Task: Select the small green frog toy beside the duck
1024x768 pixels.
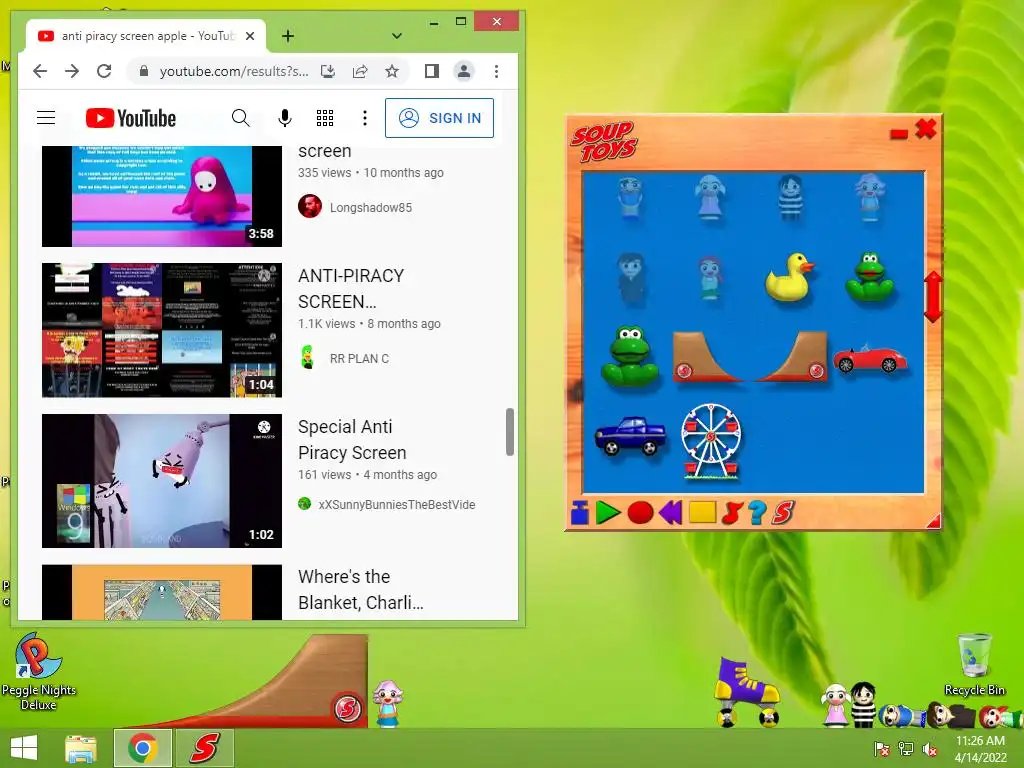Action: click(869, 277)
